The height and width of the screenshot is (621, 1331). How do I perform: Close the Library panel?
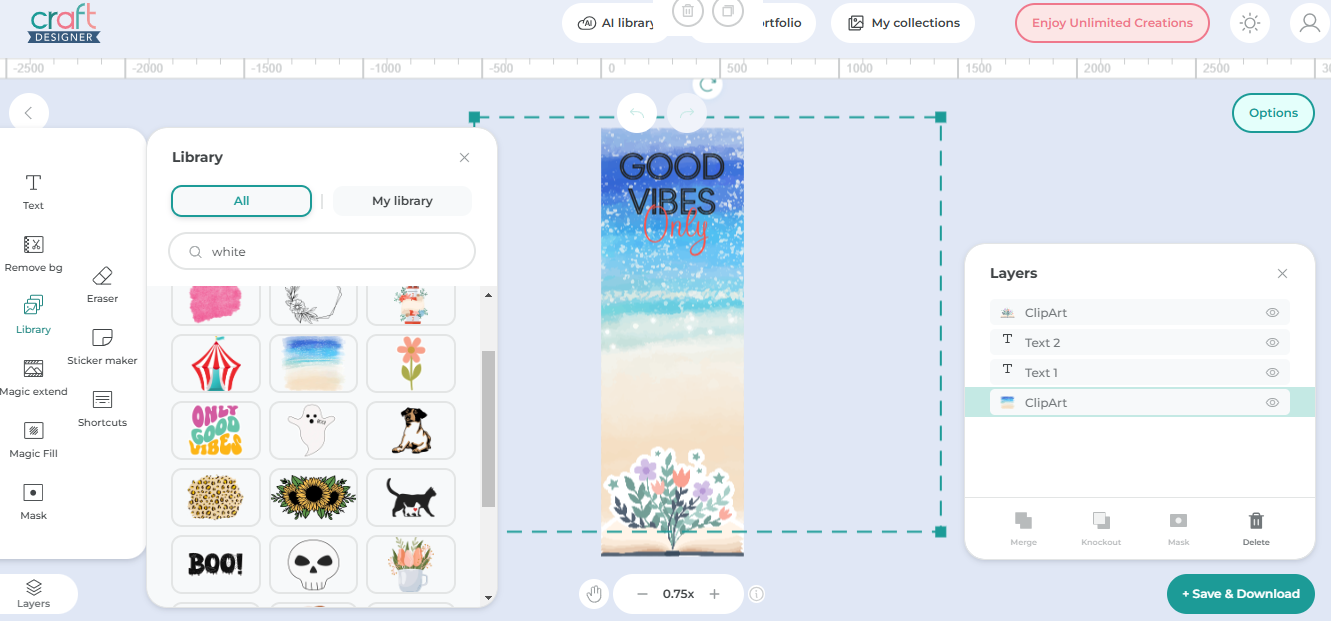pyautogui.click(x=464, y=157)
